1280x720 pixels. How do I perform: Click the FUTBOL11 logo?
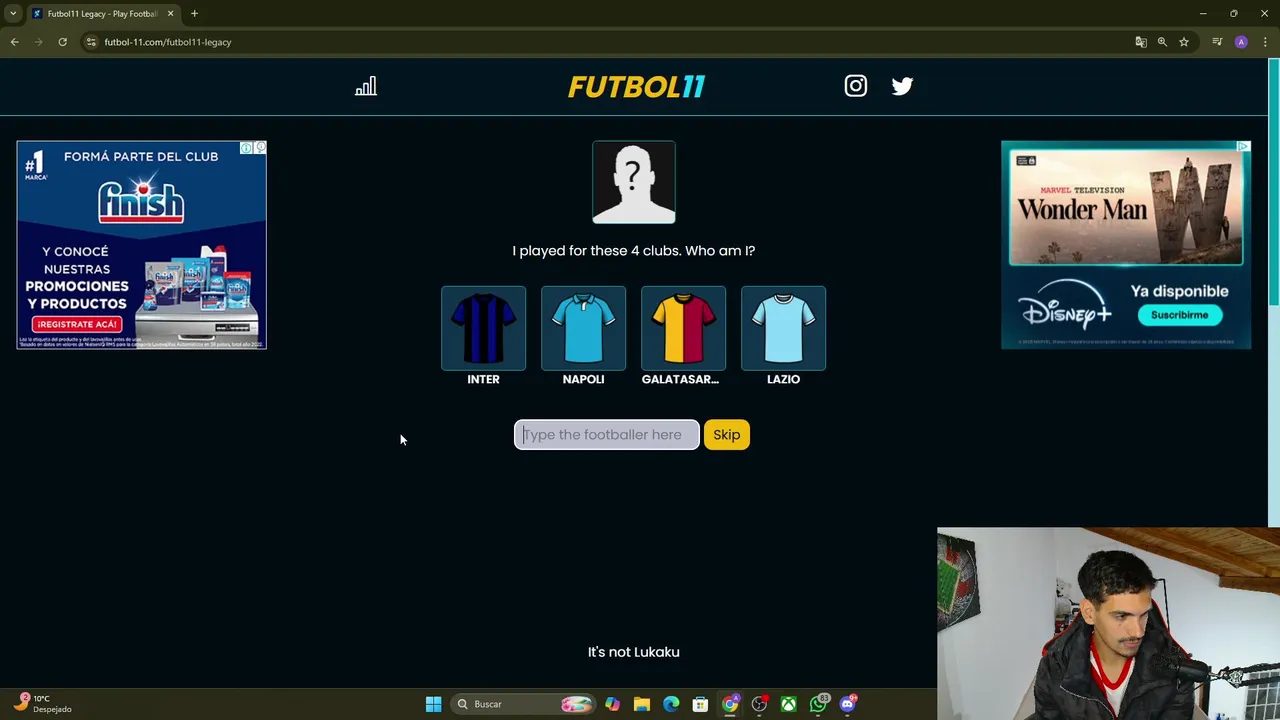pyautogui.click(x=636, y=87)
